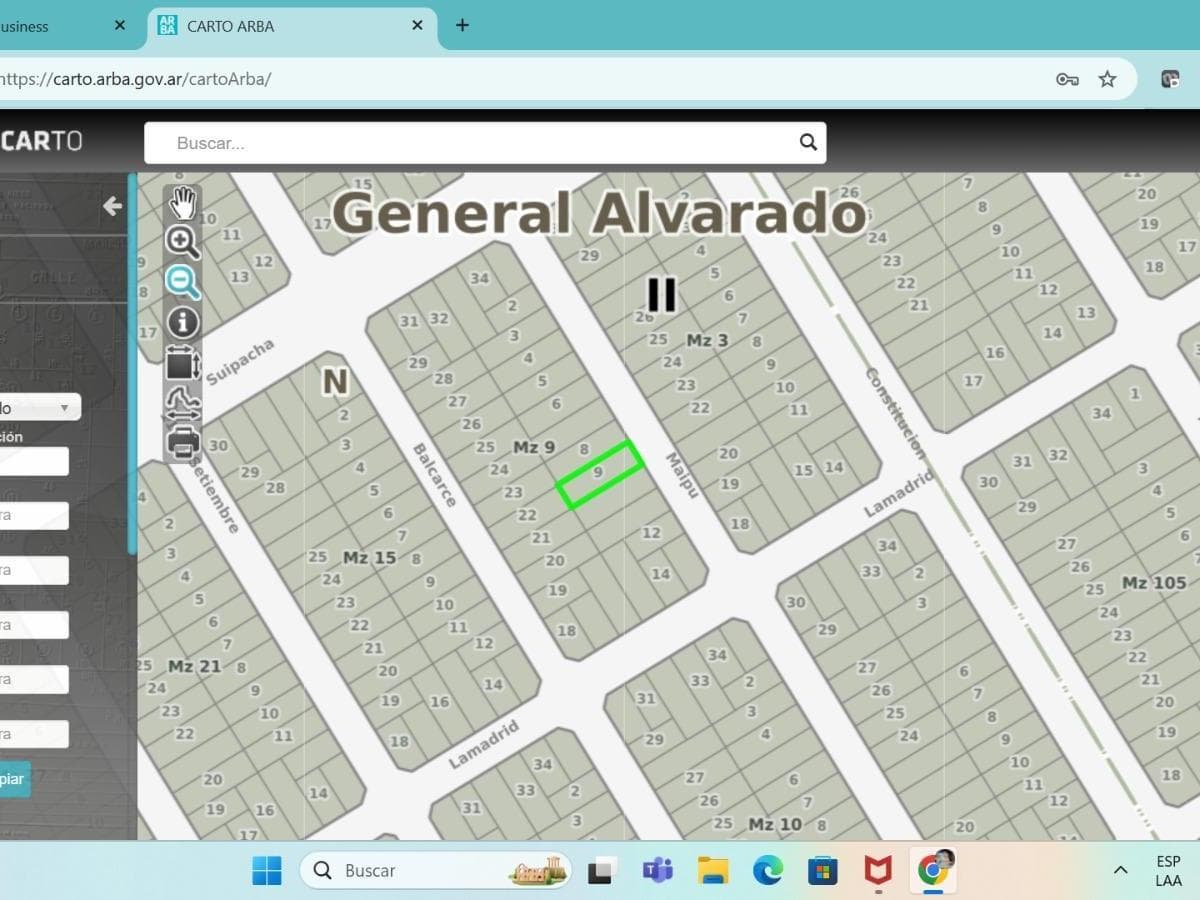1200x900 pixels.
Task: Click the full extent view icon
Action: coord(183,363)
